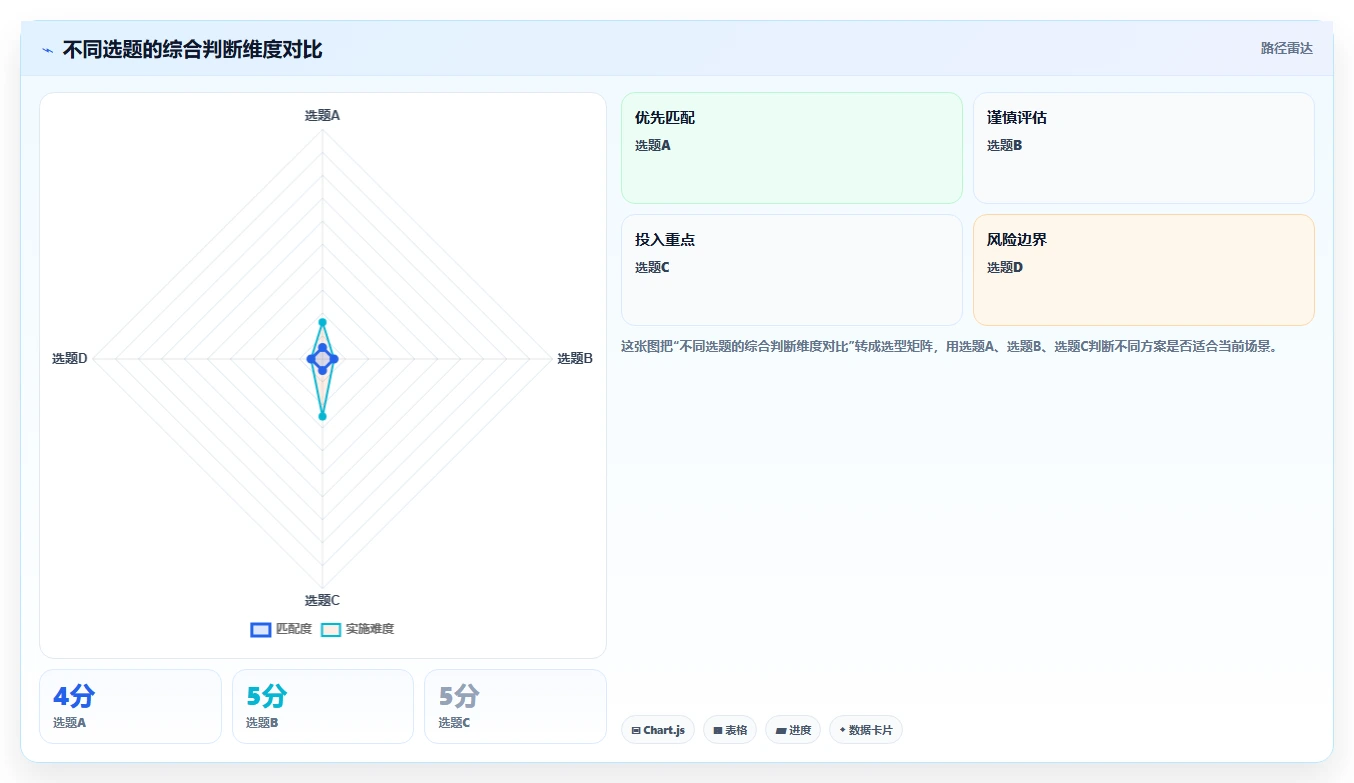Click the description paragraph under the cards
The width and height of the screenshot is (1354, 783).
pos(949,346)
